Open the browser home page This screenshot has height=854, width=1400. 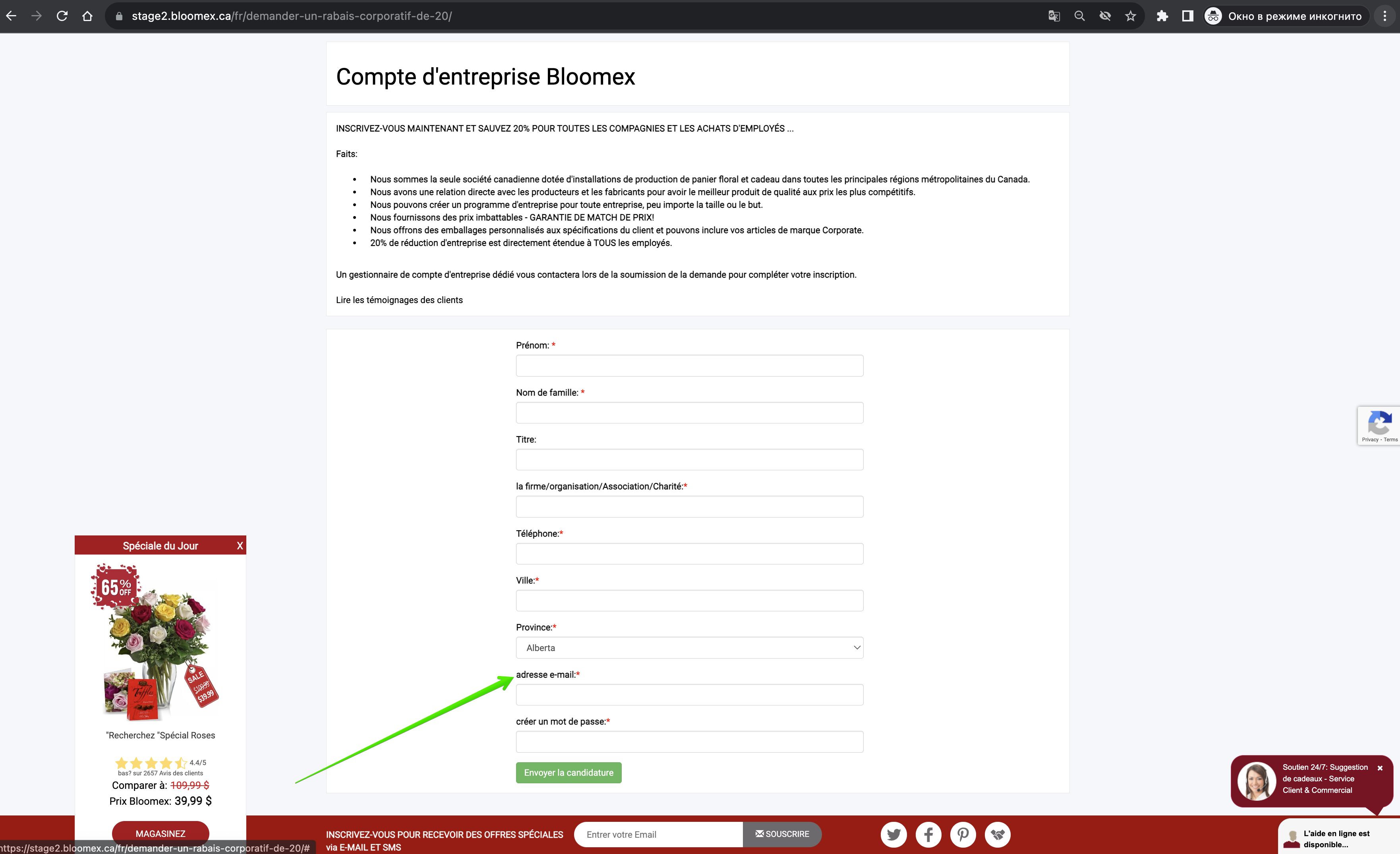87,16
